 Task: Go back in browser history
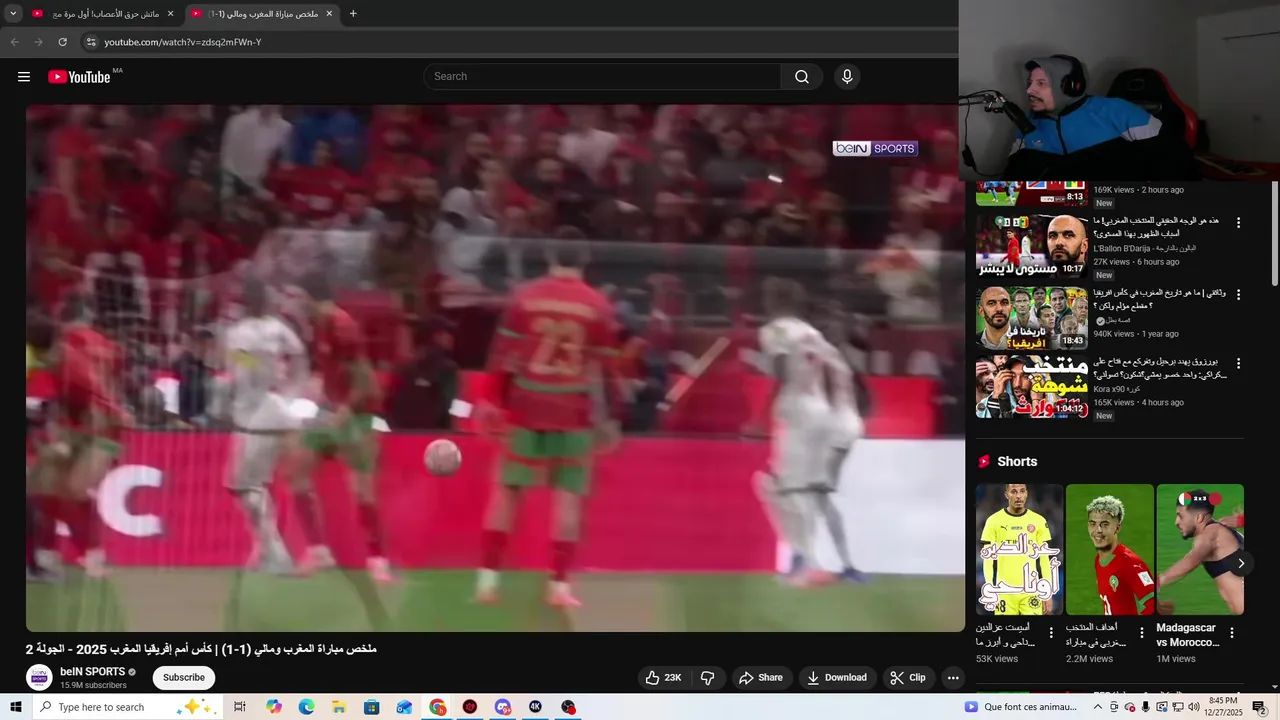(x=14, y=42)
